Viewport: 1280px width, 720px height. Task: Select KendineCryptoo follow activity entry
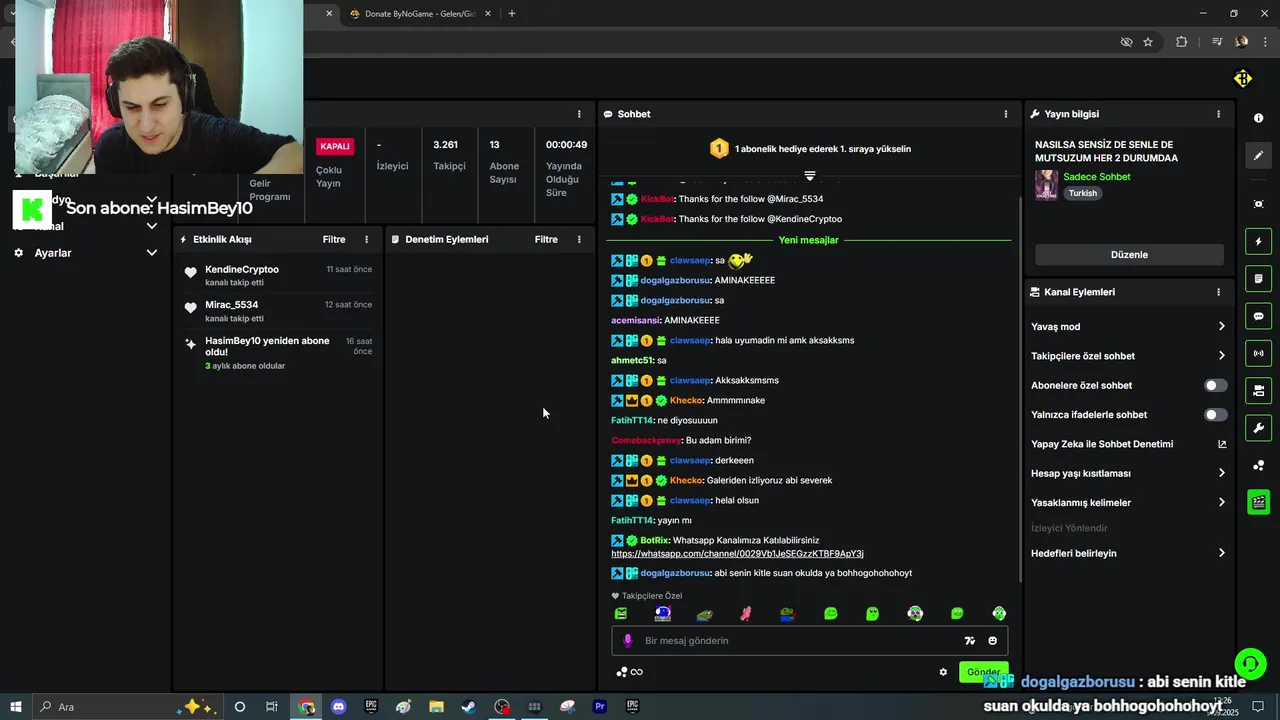(x=278, y=275)
